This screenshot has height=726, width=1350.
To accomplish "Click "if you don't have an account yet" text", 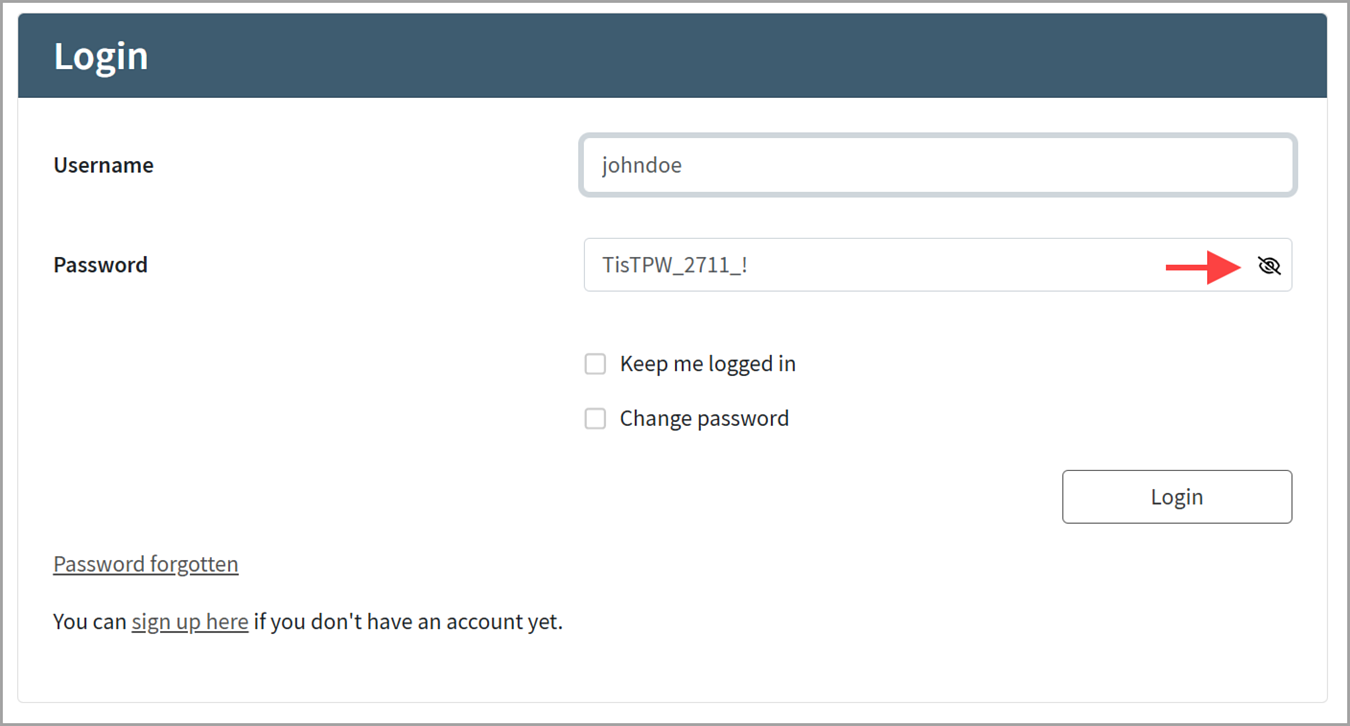I will click(408, 622).
